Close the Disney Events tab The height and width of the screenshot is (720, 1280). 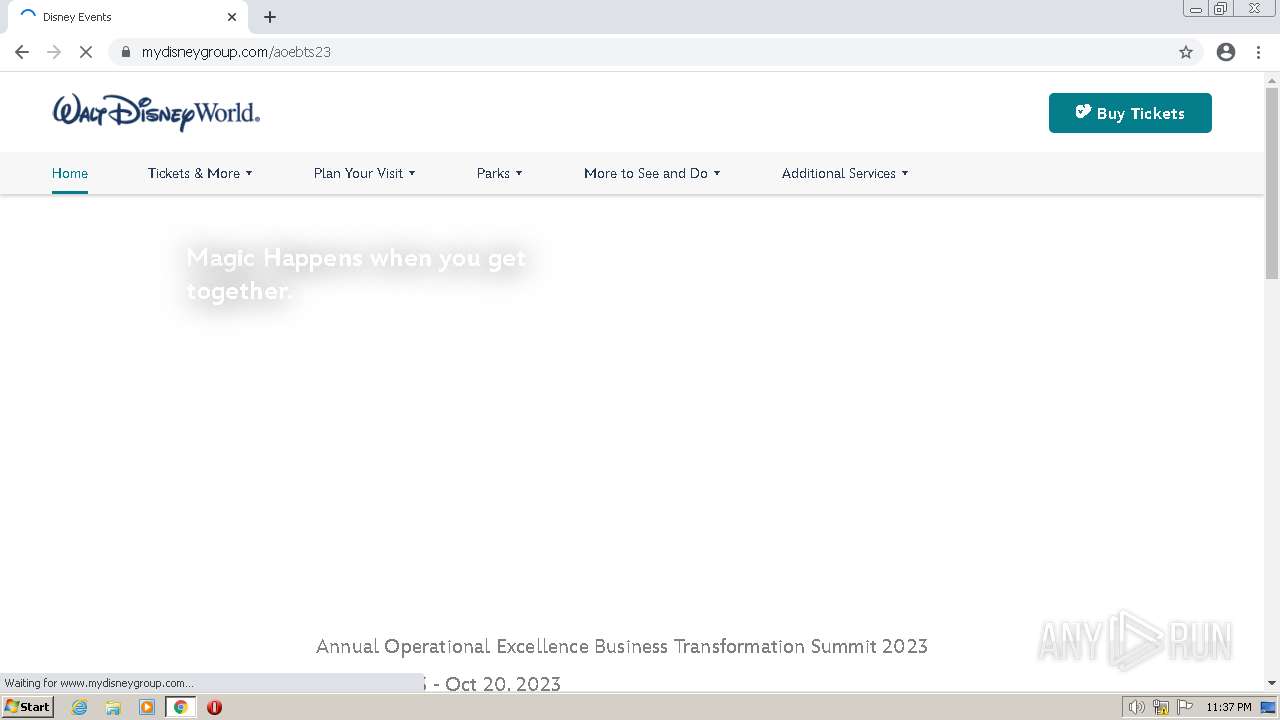(x=232, y=17)
